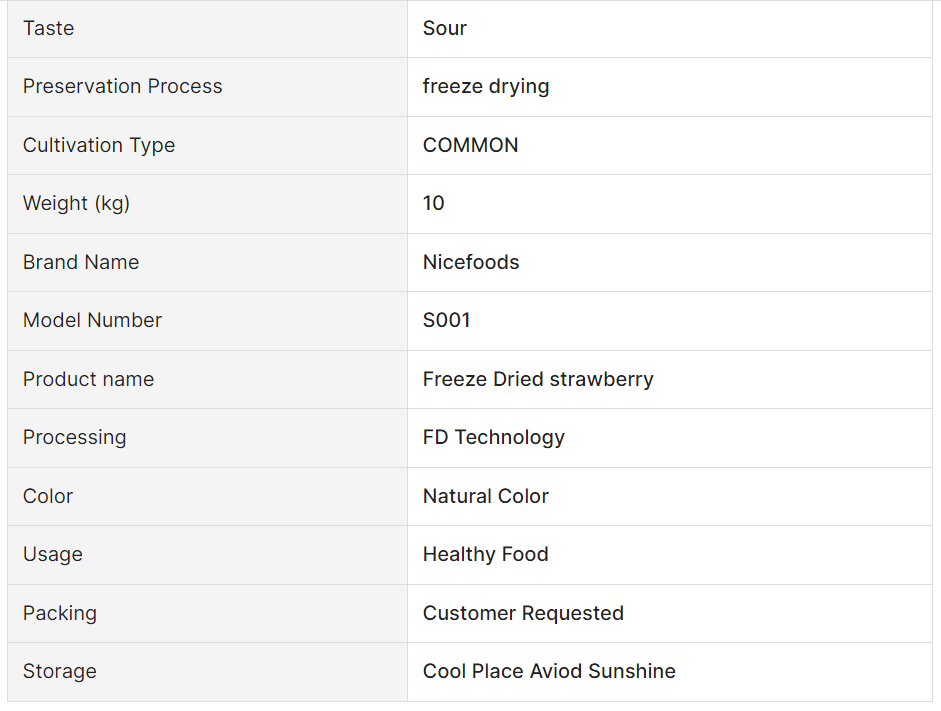
Task: Click Cool Place Aviod Sunshine text
Action: 549,671
